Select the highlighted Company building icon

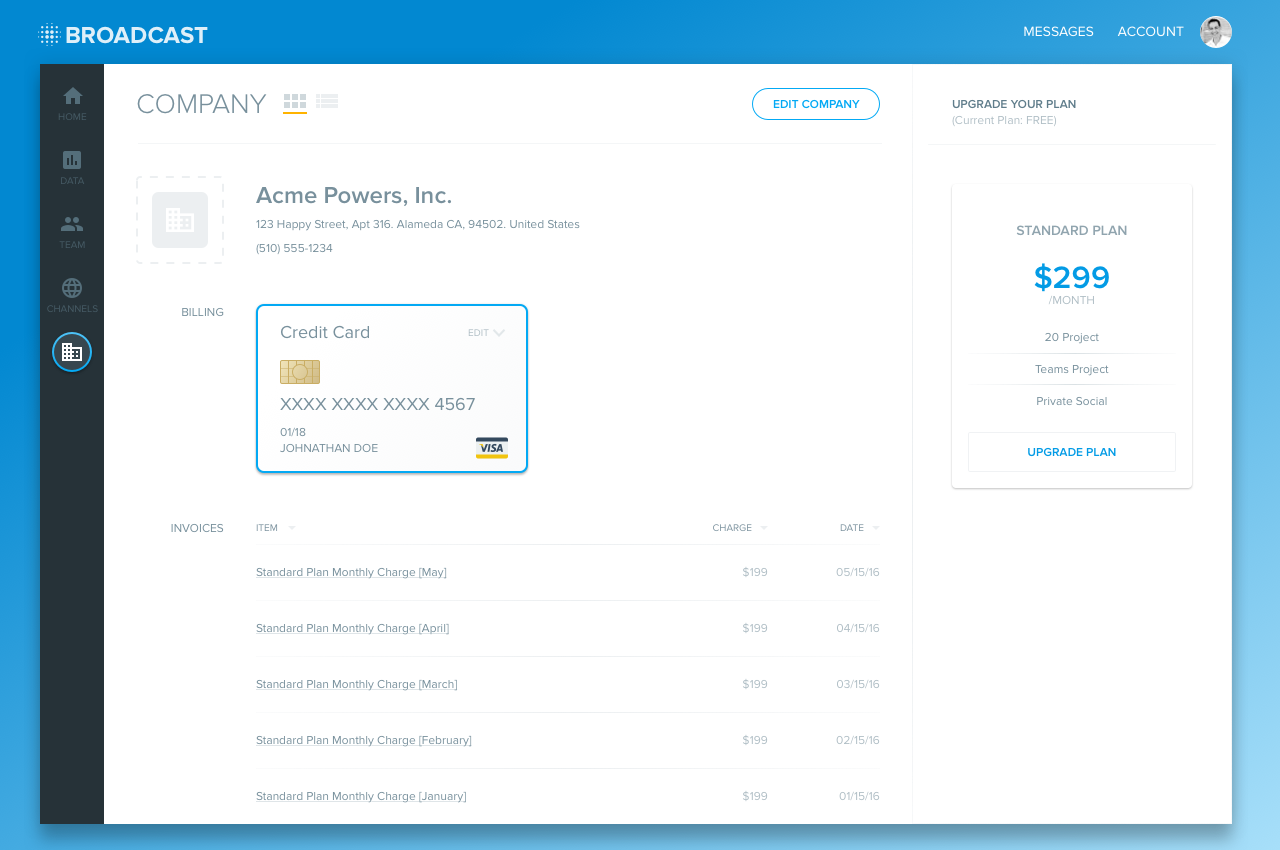(72, 352)
